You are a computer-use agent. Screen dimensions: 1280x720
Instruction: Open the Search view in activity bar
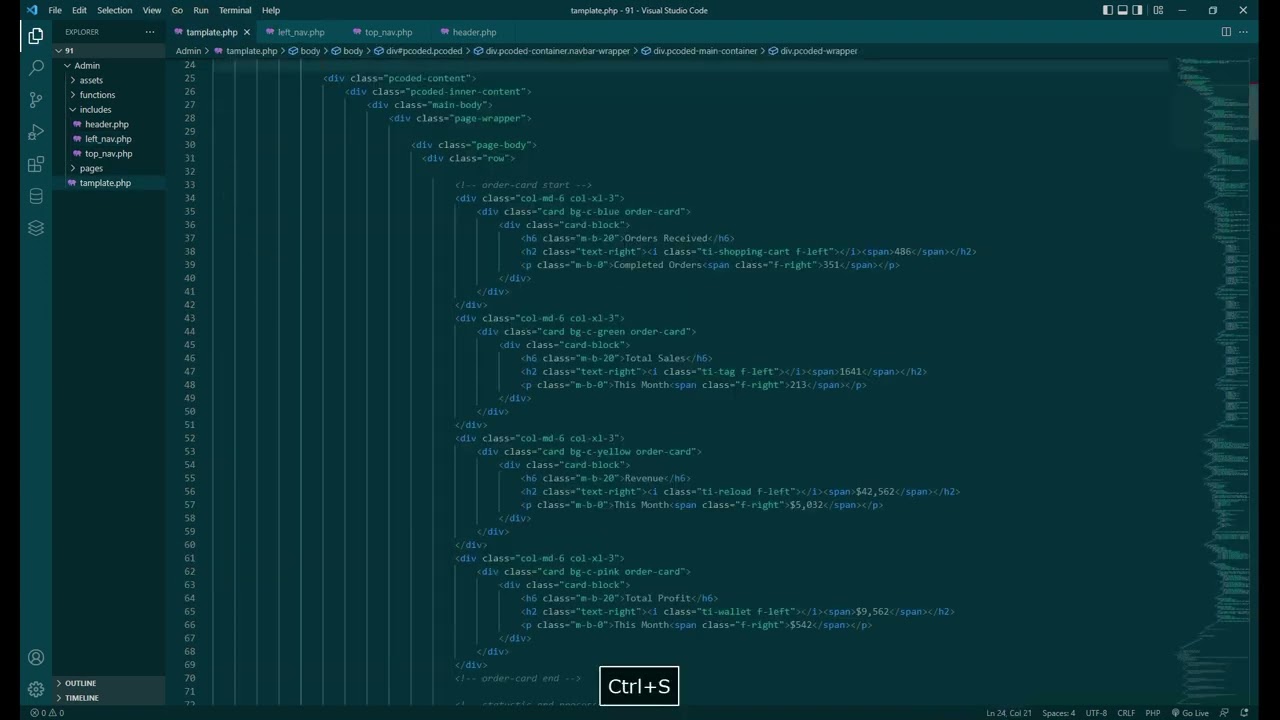[36, 68]
